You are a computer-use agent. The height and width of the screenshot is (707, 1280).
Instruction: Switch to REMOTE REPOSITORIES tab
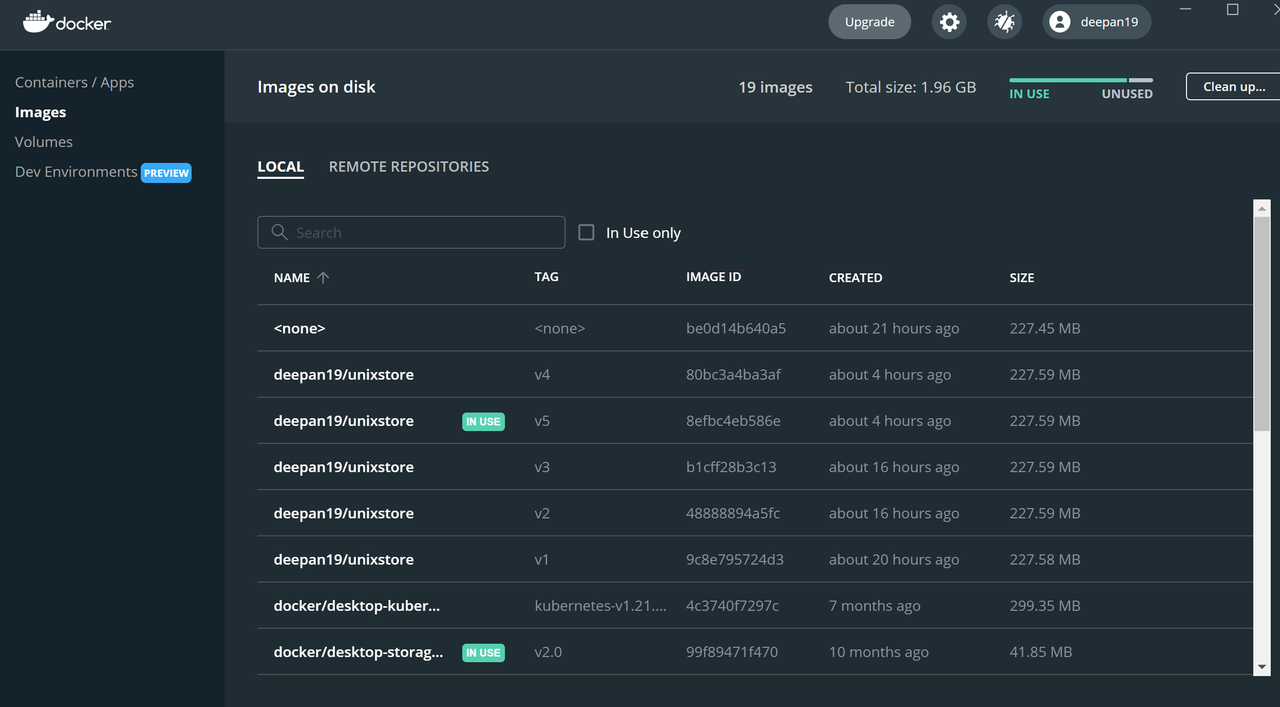click(409, 167)
